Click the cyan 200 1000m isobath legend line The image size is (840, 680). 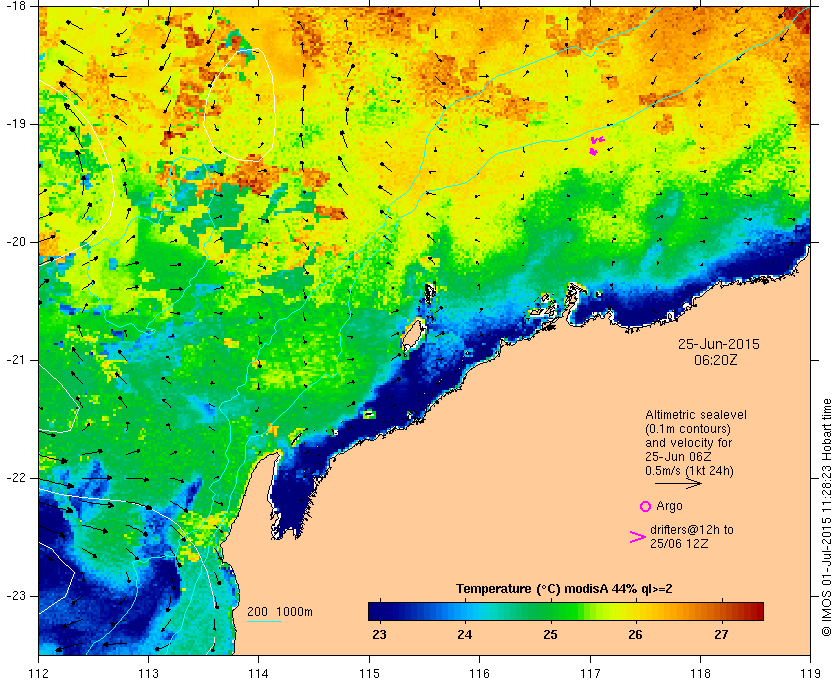(x=264, y=622)
